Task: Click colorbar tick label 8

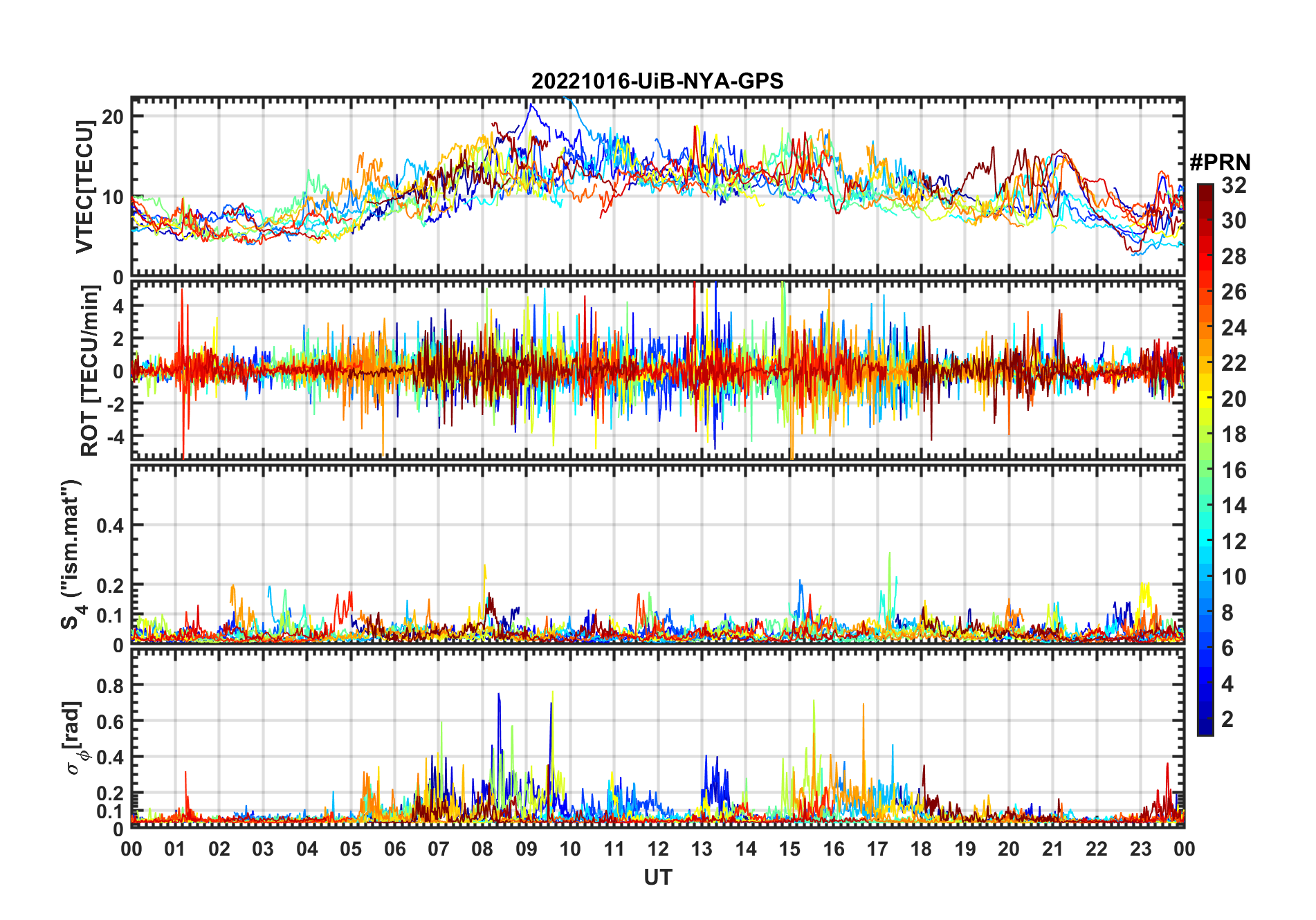Action: pyautogui.click(x=1227, y=613)
